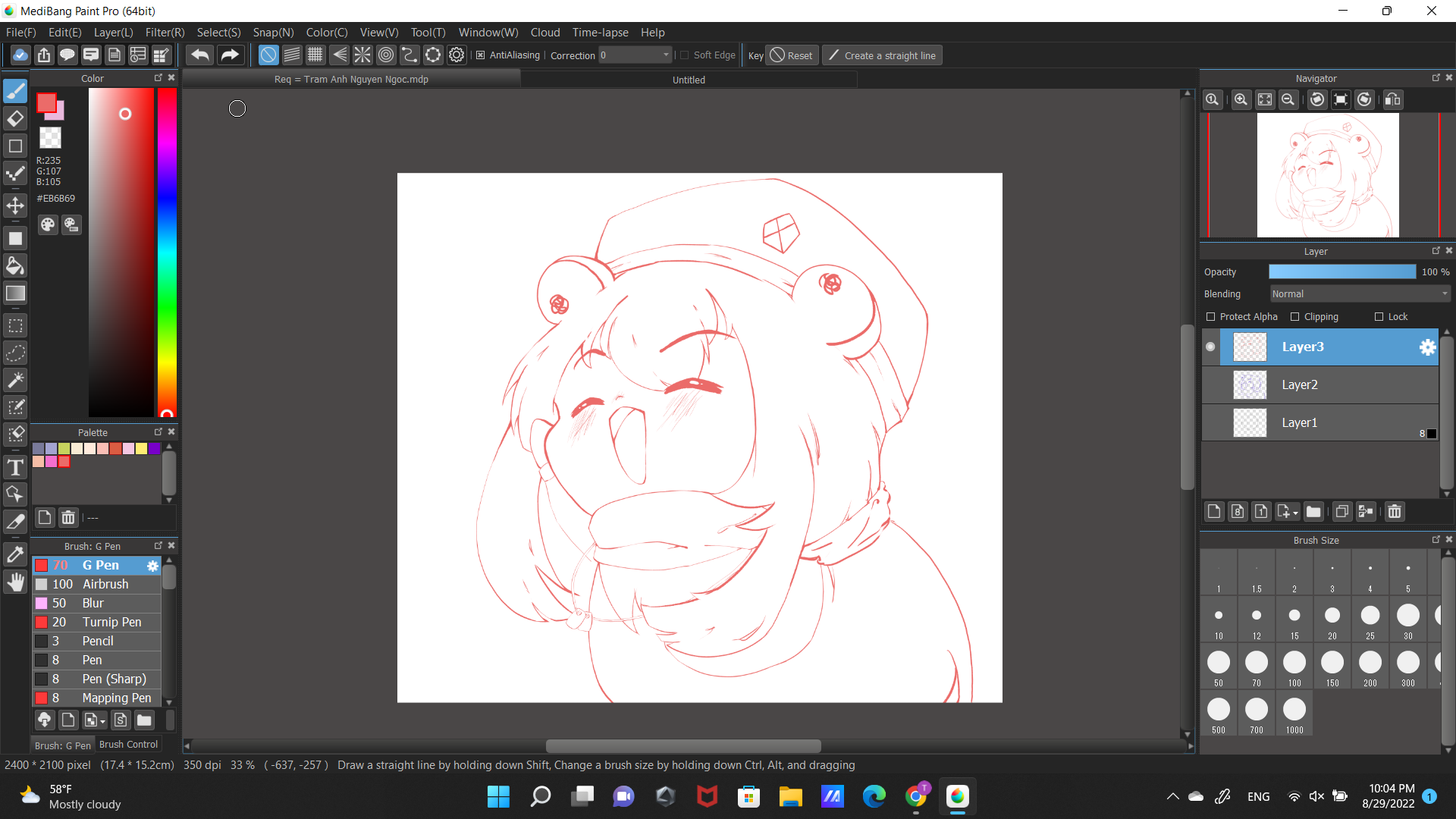The image size is (1456, 819).
Task: Click the Reset button
Action: pyautogui.click(x=792, y=55)
